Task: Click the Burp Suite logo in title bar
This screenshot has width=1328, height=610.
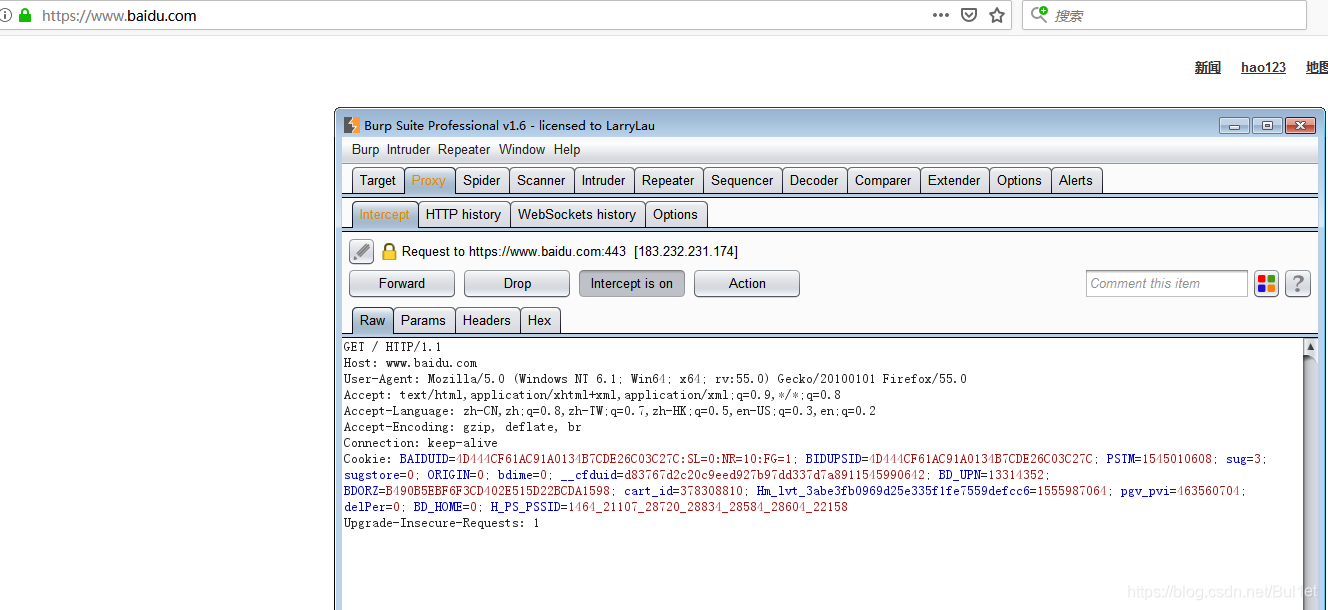Action: click(352, 125)
